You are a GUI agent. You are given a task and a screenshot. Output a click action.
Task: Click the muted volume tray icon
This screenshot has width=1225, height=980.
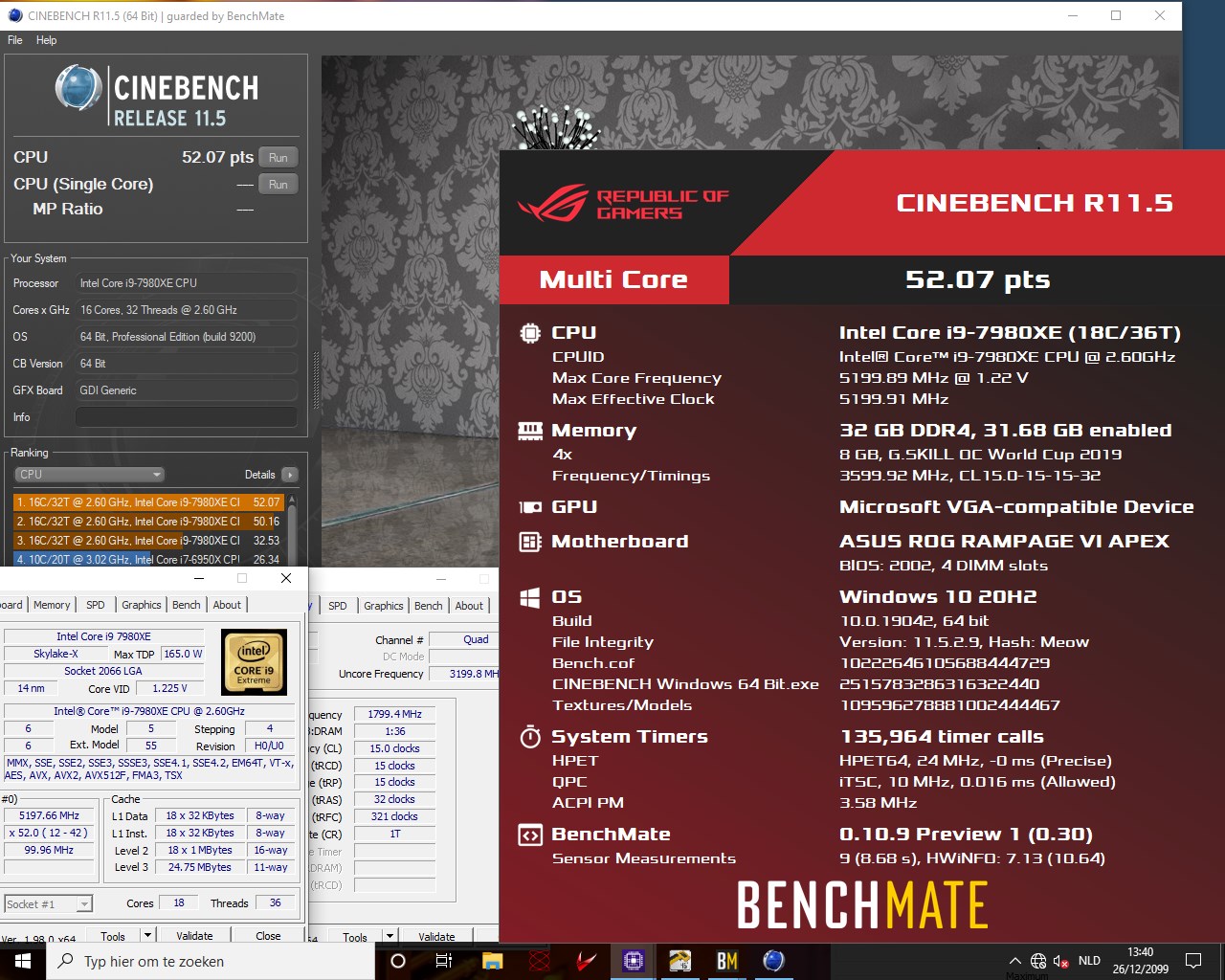click(1060, 961)
